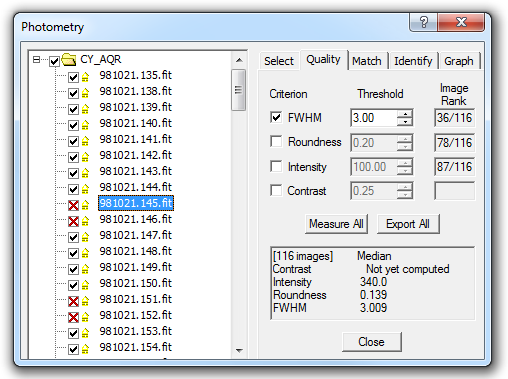Screen dimensions: 508x379
Task: Open the Graph tab
Action: 459,61
